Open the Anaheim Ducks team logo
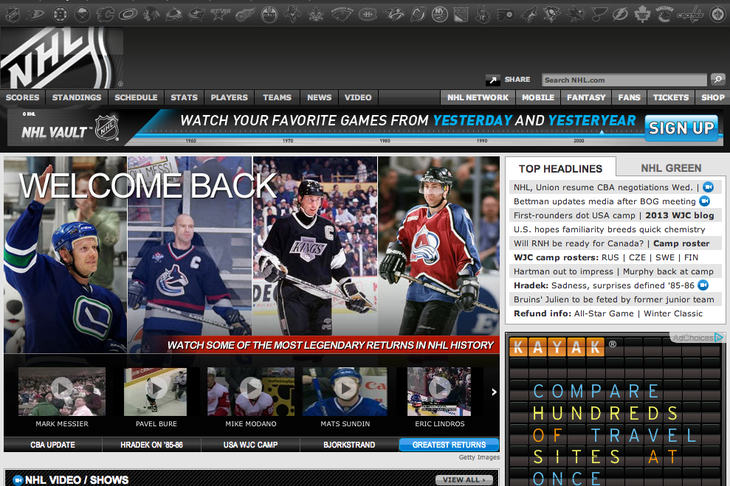Image resolution: width=730 pixels, height=486 pixels. coord(35,14)
